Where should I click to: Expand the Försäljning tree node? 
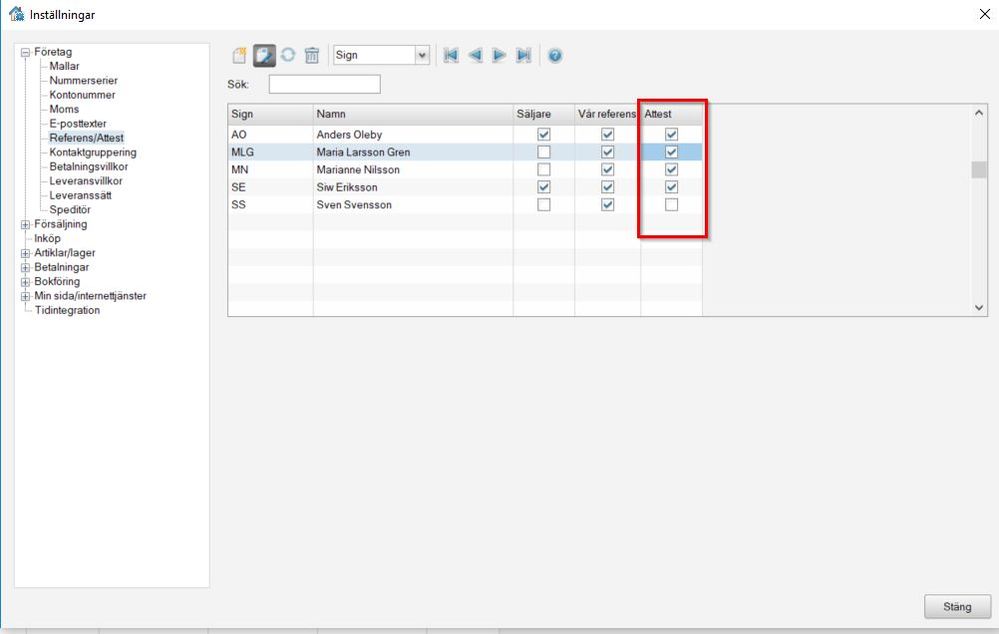(25, 224)
